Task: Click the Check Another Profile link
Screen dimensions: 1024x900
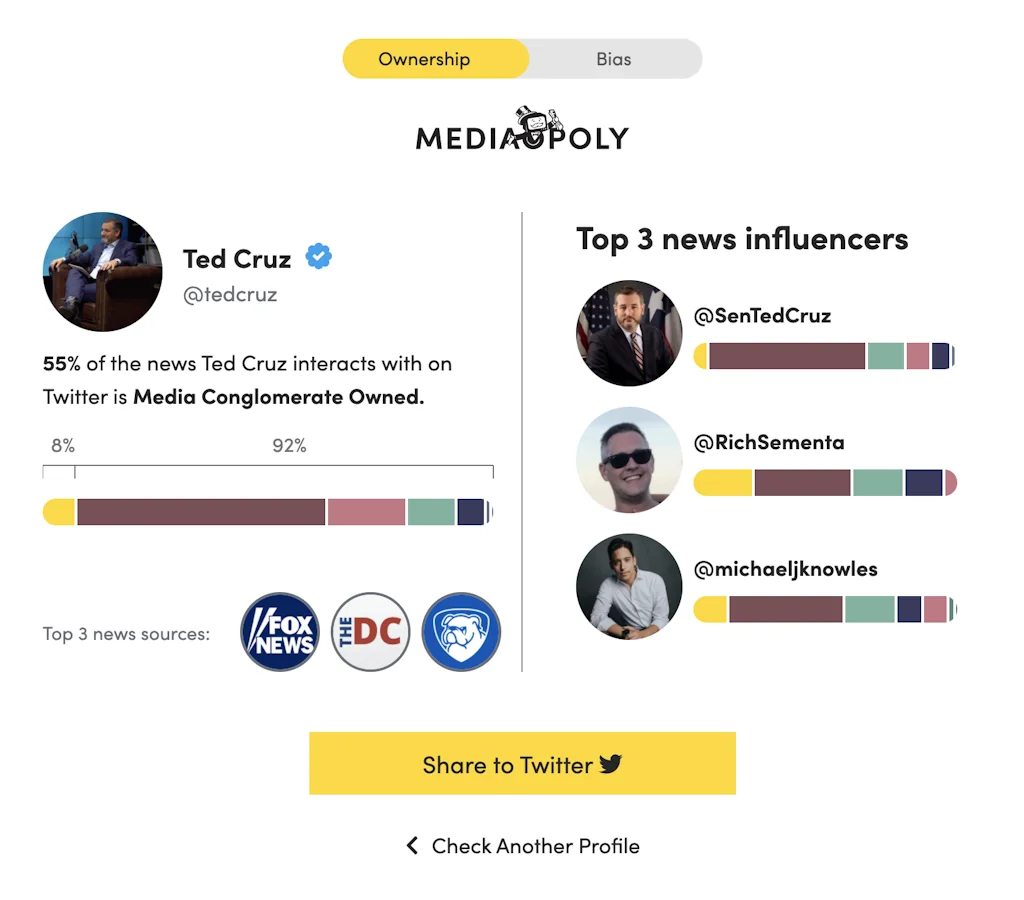Action: pos(535,846)
